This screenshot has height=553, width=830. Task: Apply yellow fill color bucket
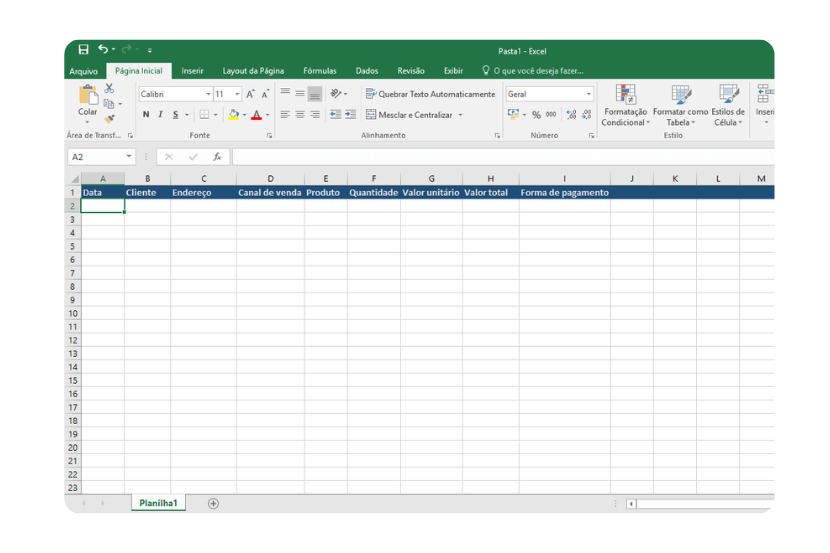click(233, 115)
